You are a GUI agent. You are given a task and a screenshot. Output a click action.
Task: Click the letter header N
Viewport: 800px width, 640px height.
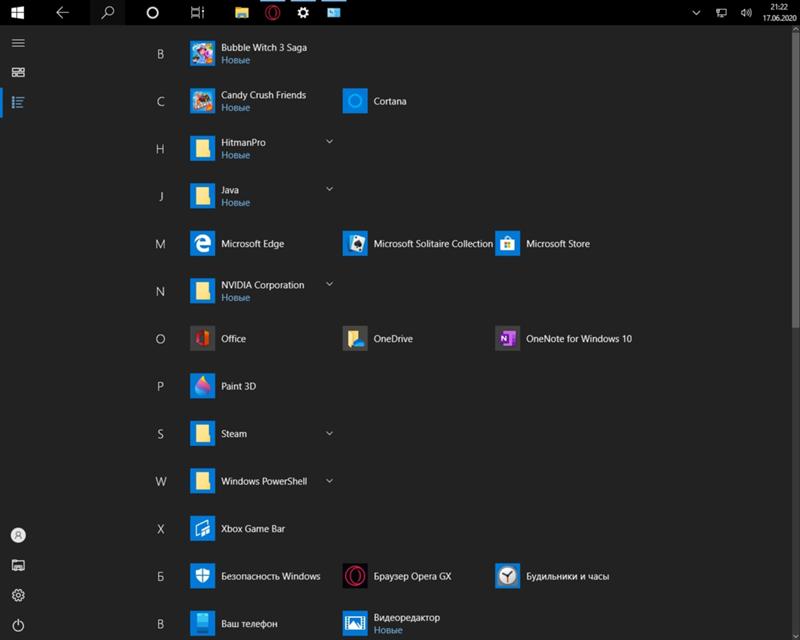tap(160, 291)
